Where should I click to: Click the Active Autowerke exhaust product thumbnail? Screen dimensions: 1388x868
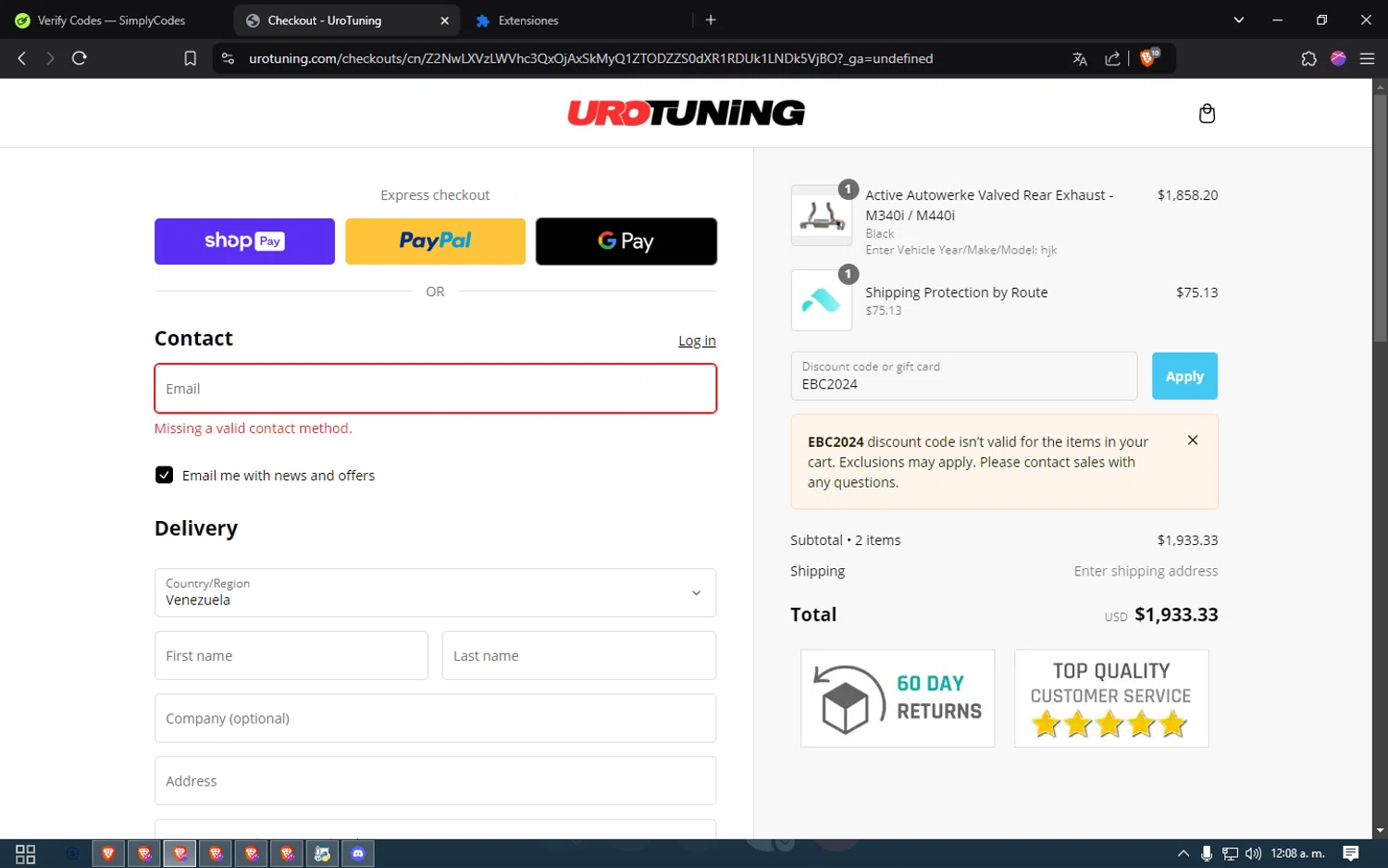822,216
